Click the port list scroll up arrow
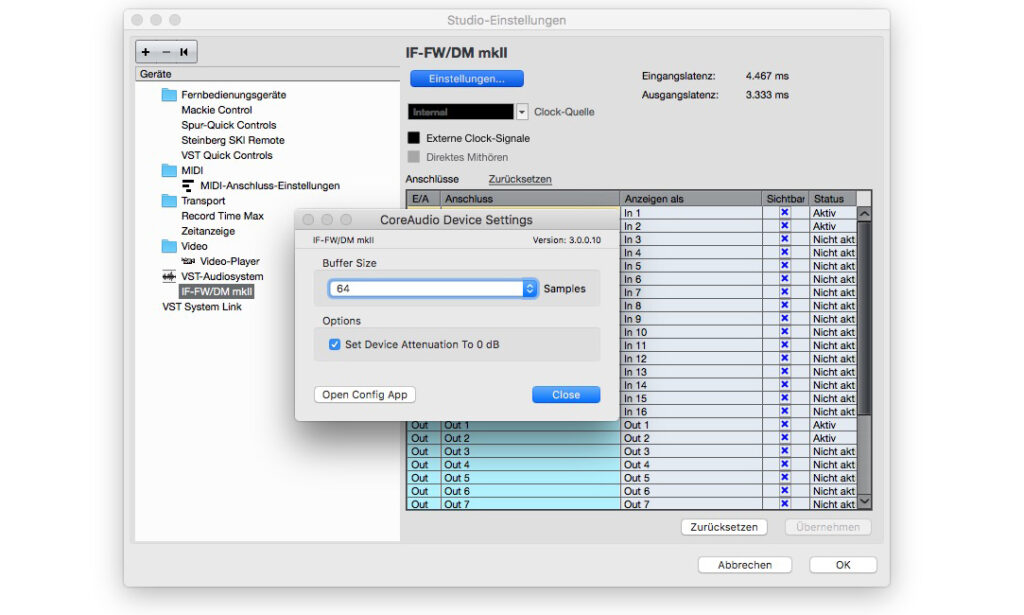 pos(864,213)
